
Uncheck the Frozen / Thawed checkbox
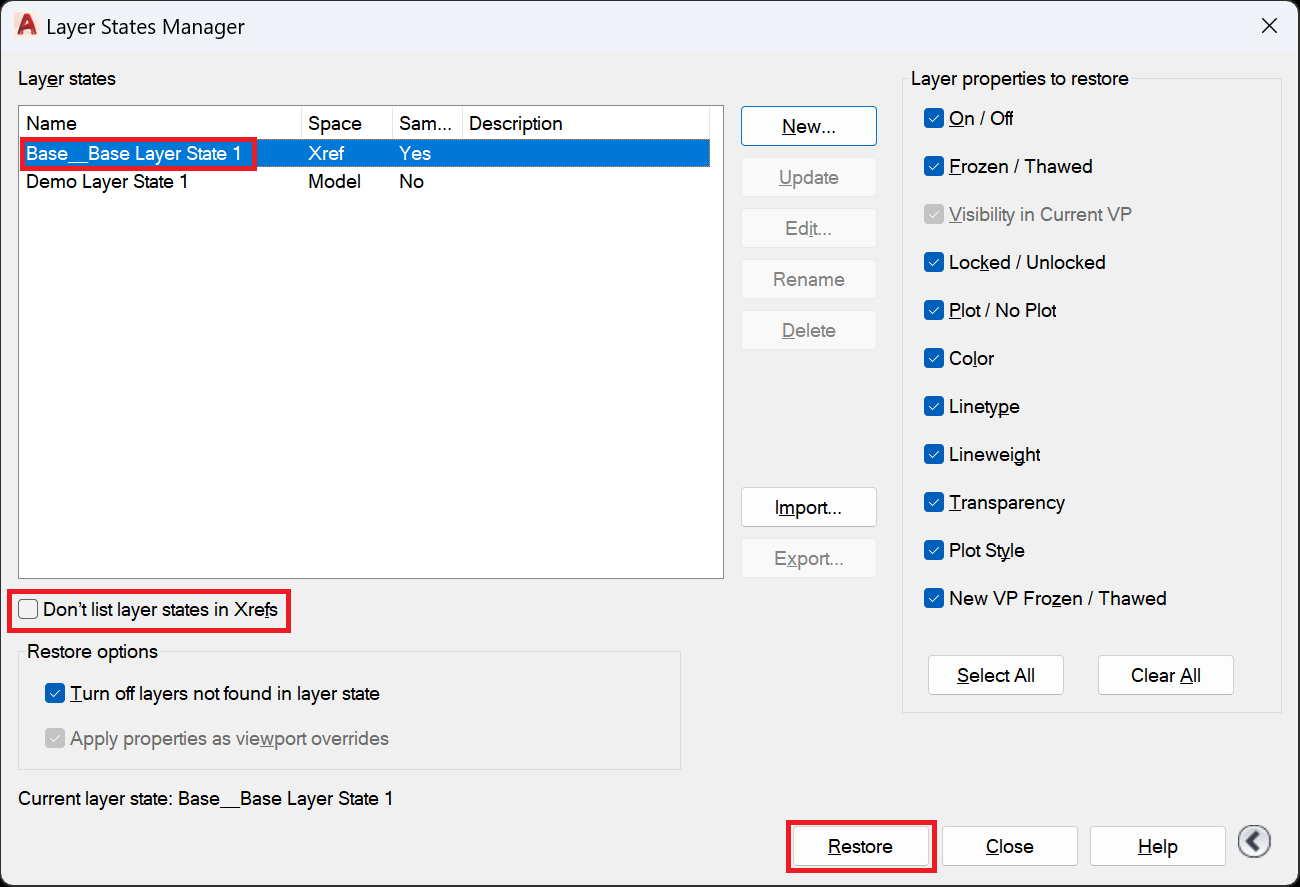934,167
